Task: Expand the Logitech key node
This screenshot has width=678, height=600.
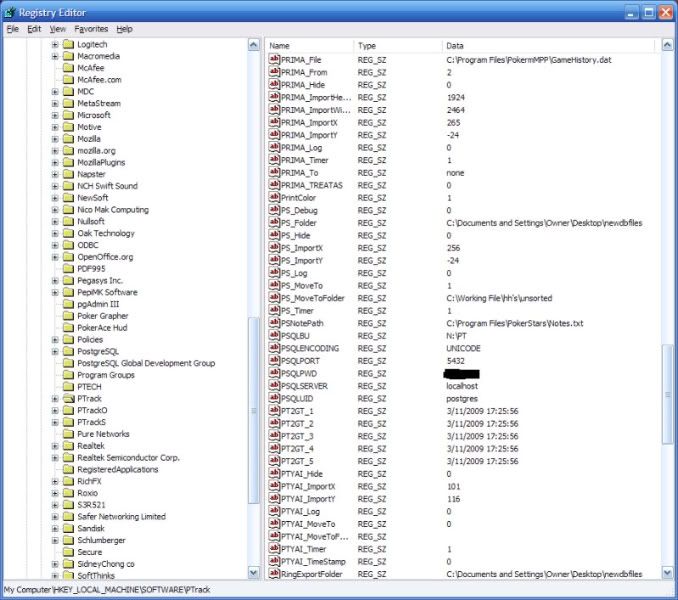Action: click(x=55, y=45)
